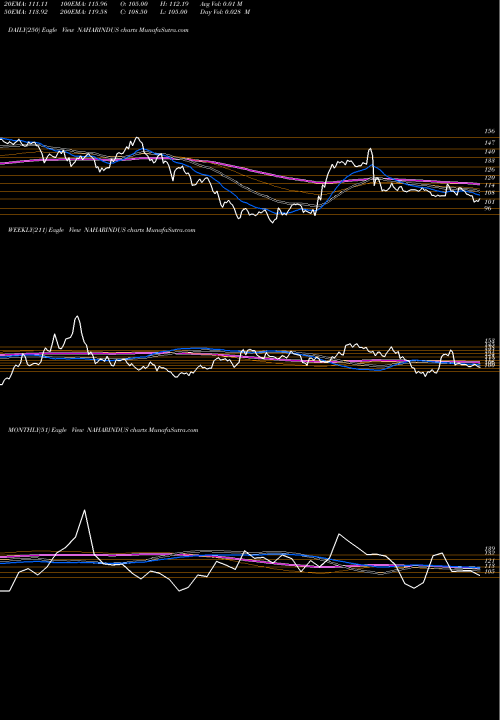Click the 101 price label on daily chart

(x=490, y=202)
